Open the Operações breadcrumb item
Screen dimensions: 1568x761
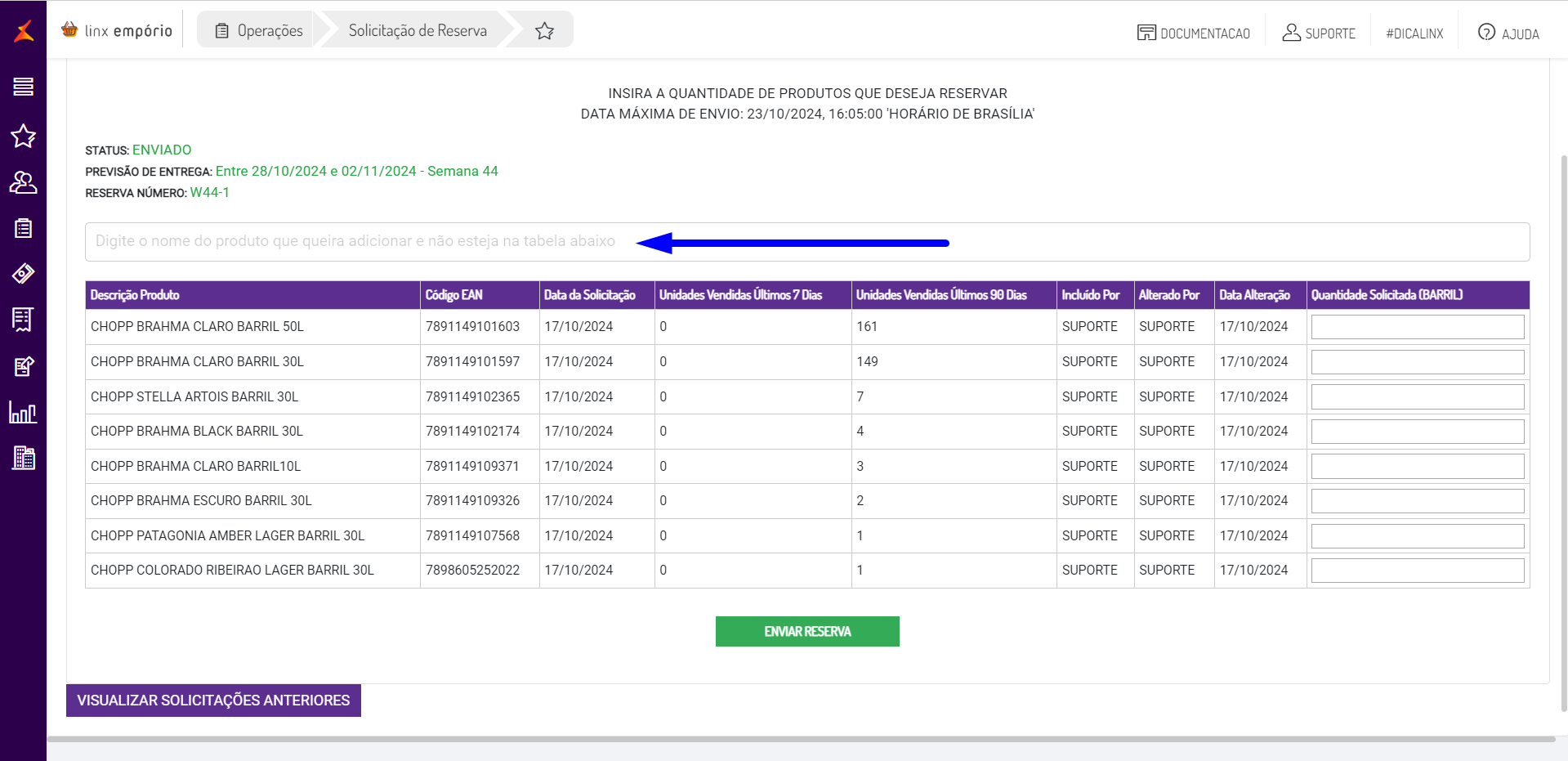(259, 30)
